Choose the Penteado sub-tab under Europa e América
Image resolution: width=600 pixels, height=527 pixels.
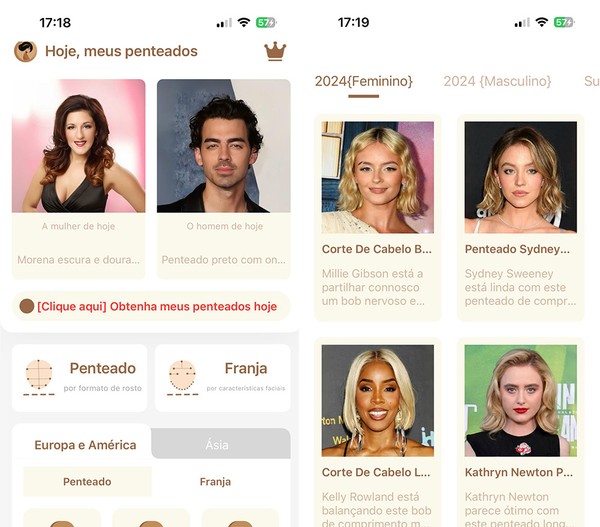(x=87, y=481)
